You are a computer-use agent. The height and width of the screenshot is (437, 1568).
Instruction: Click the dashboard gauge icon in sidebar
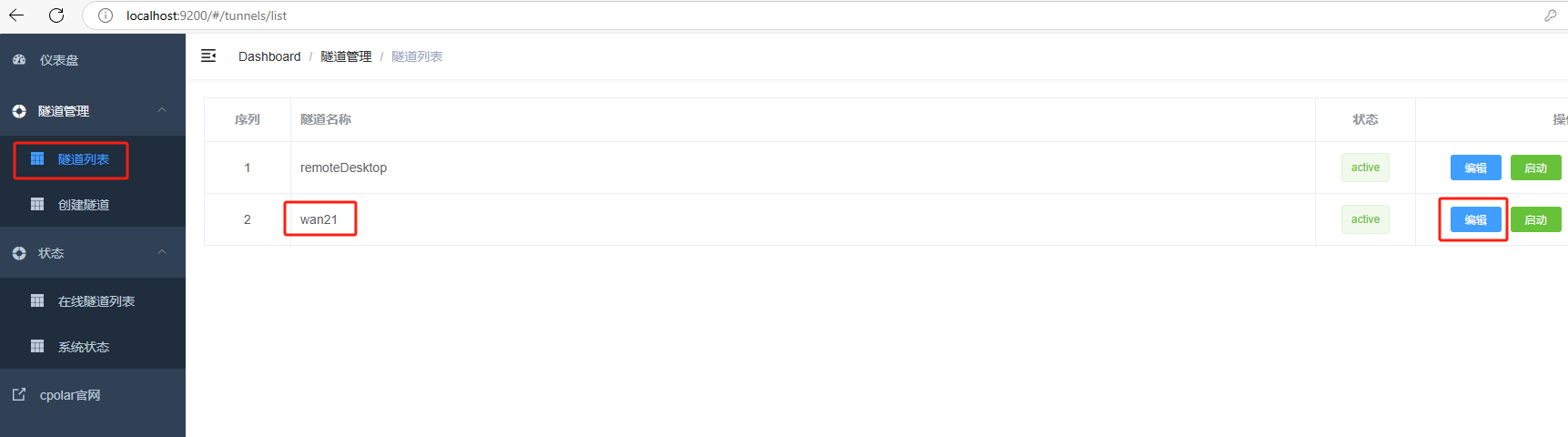(19, 60)
